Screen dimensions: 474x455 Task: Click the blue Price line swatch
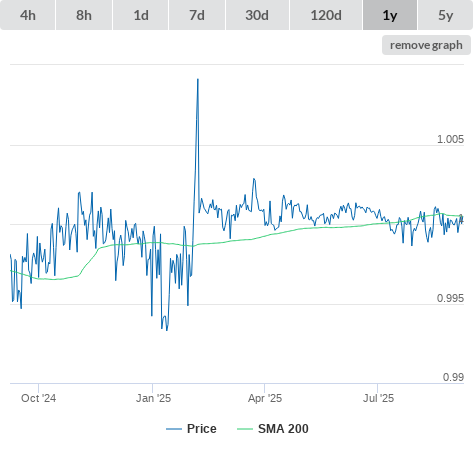click(x=174, y=429)
